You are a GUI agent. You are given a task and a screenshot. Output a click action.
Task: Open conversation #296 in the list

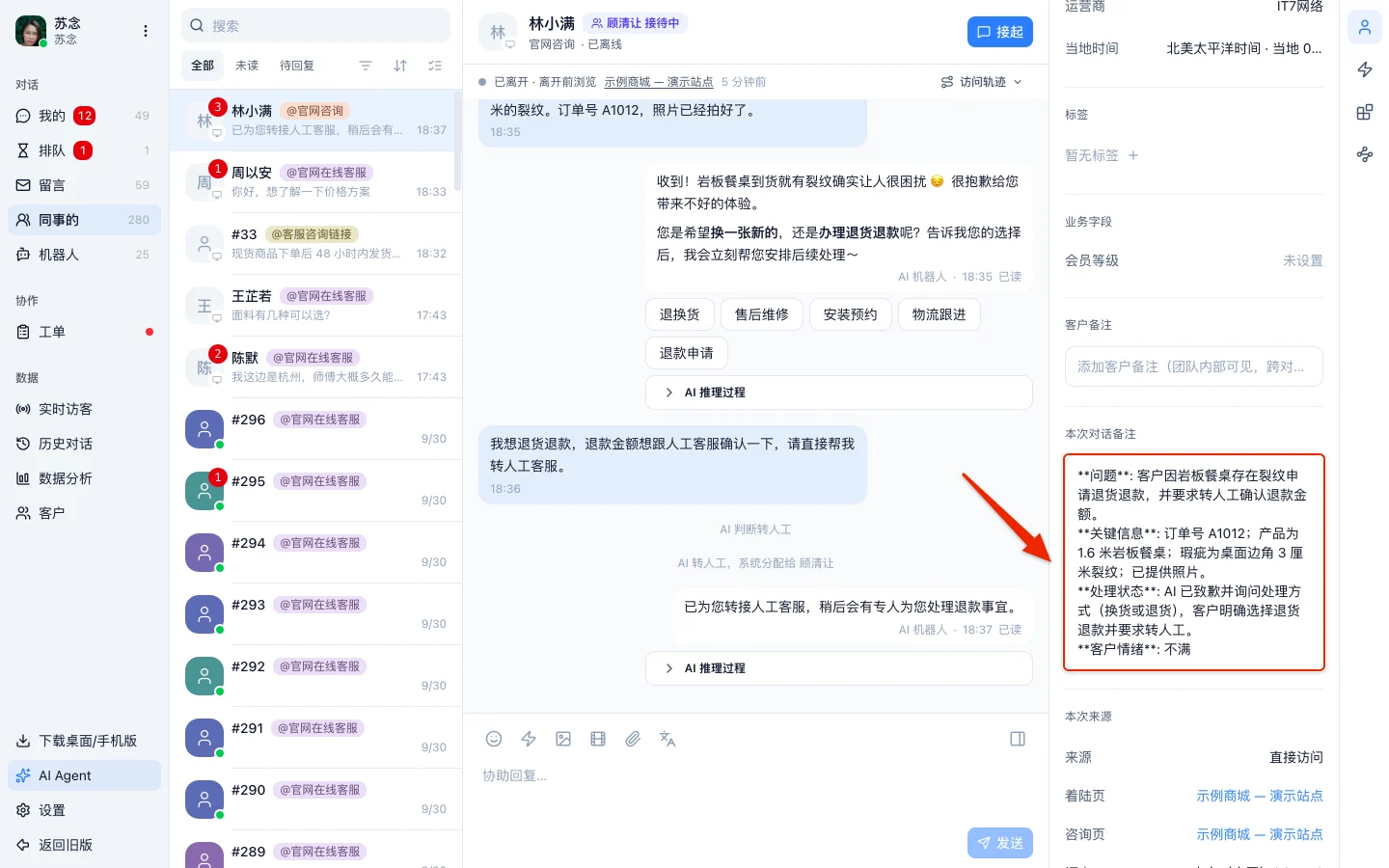coord(315,429)
